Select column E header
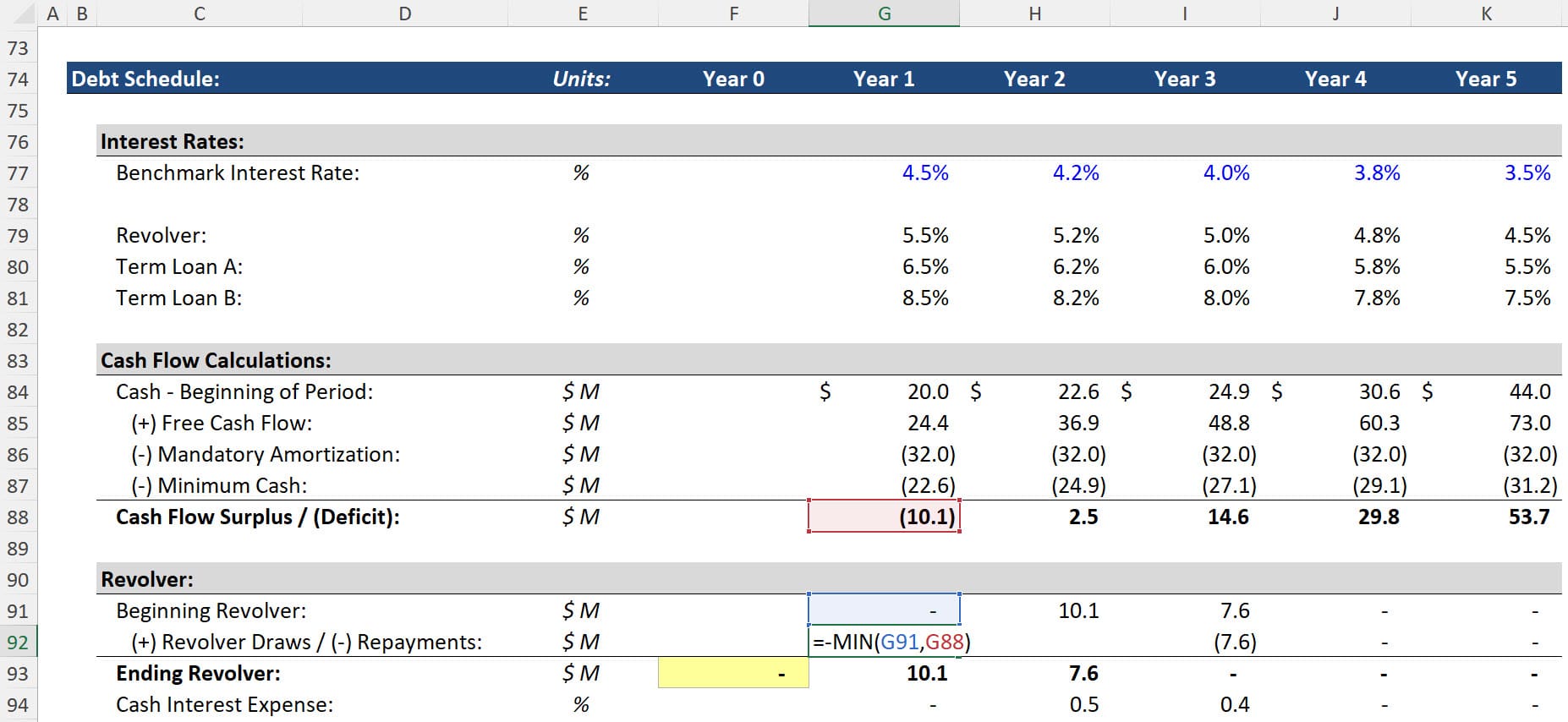Image resolution: width=1568 pixels, height=722 pixels. coord(582,14)
